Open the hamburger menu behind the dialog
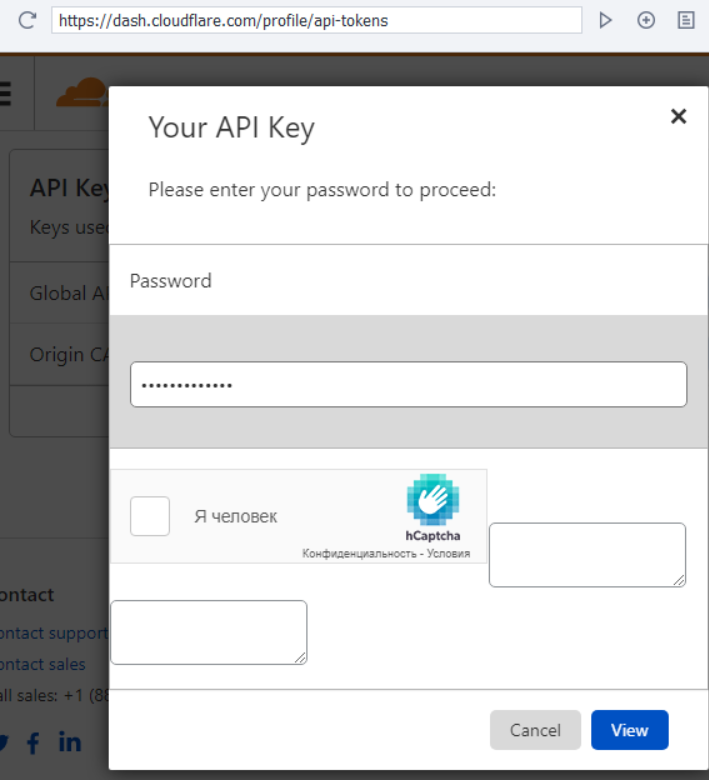Viewport: 709px width, 780px height. coord(4,94)
